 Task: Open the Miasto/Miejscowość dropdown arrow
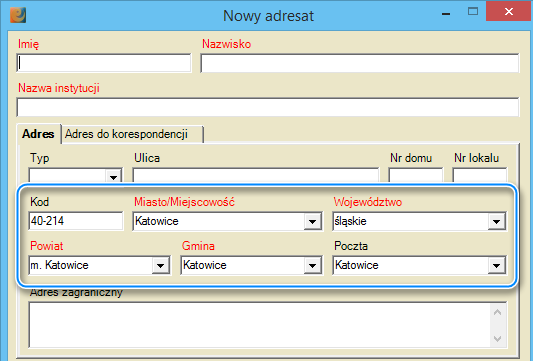pyautogui.click(x=313, y=222)
